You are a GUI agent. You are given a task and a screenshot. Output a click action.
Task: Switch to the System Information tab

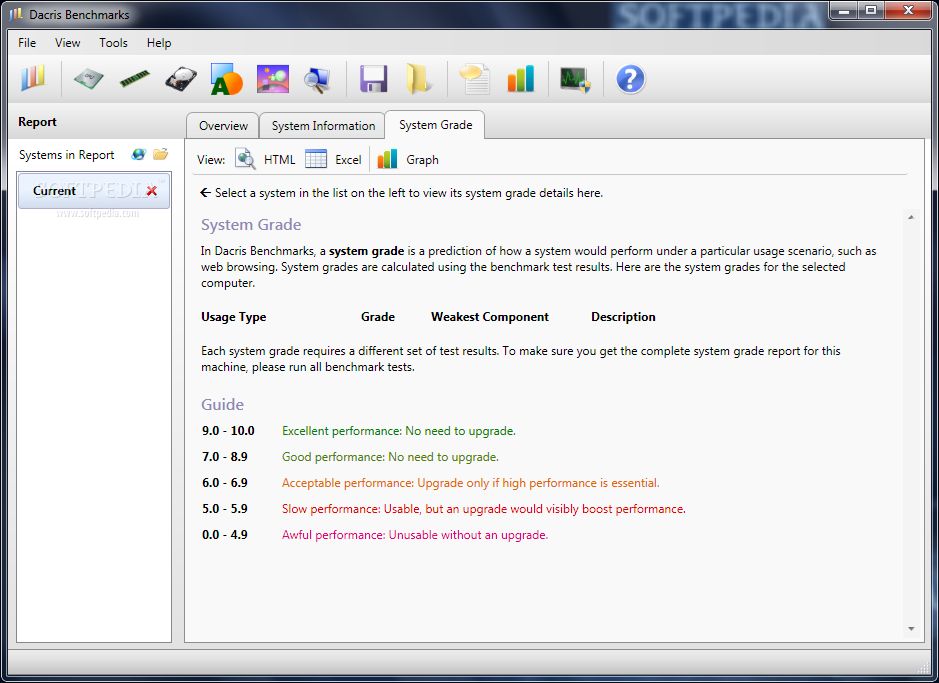click(x=323, y=126)
